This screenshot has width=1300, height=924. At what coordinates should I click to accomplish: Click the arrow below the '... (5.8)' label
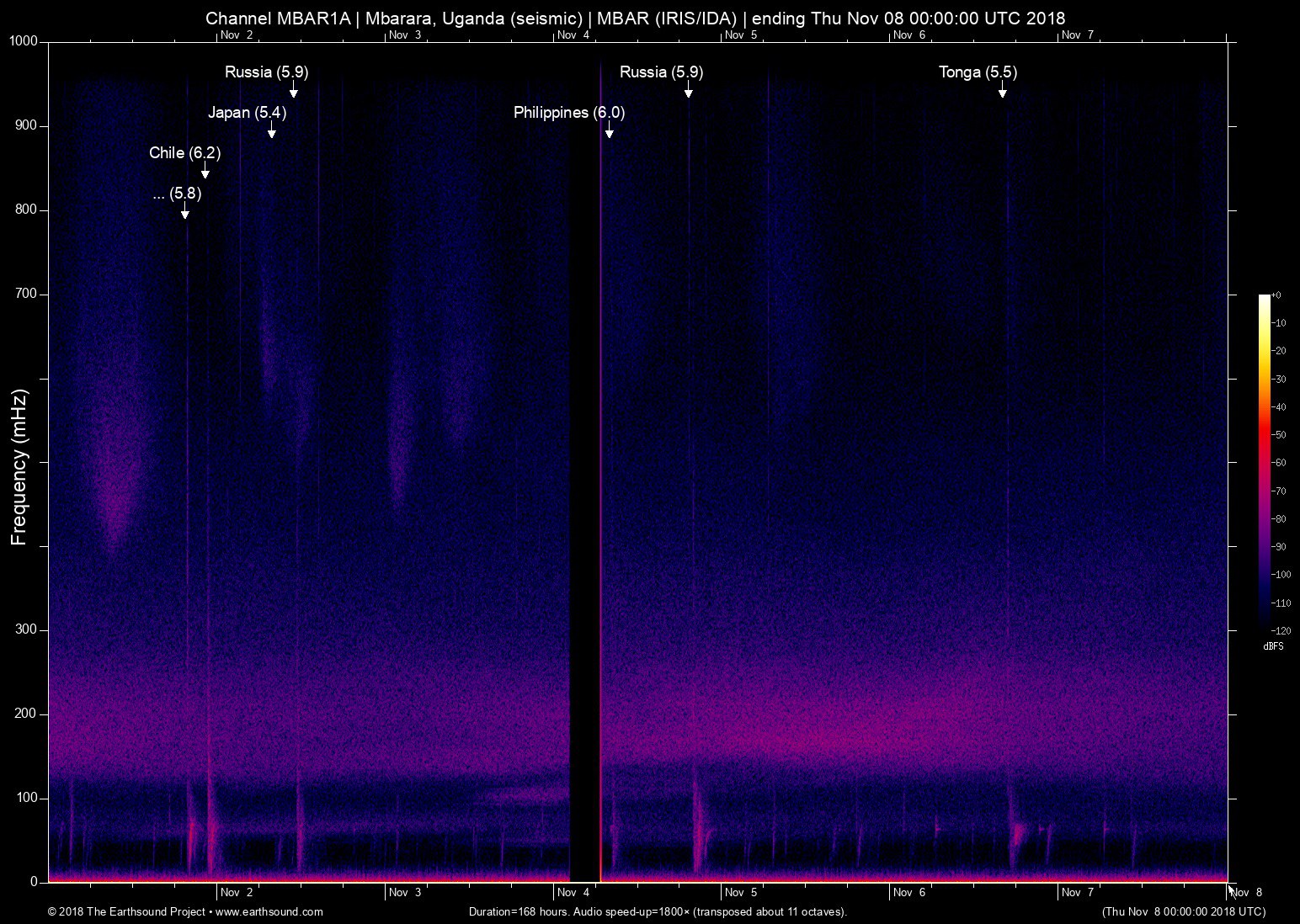click(x=184, y=211)
